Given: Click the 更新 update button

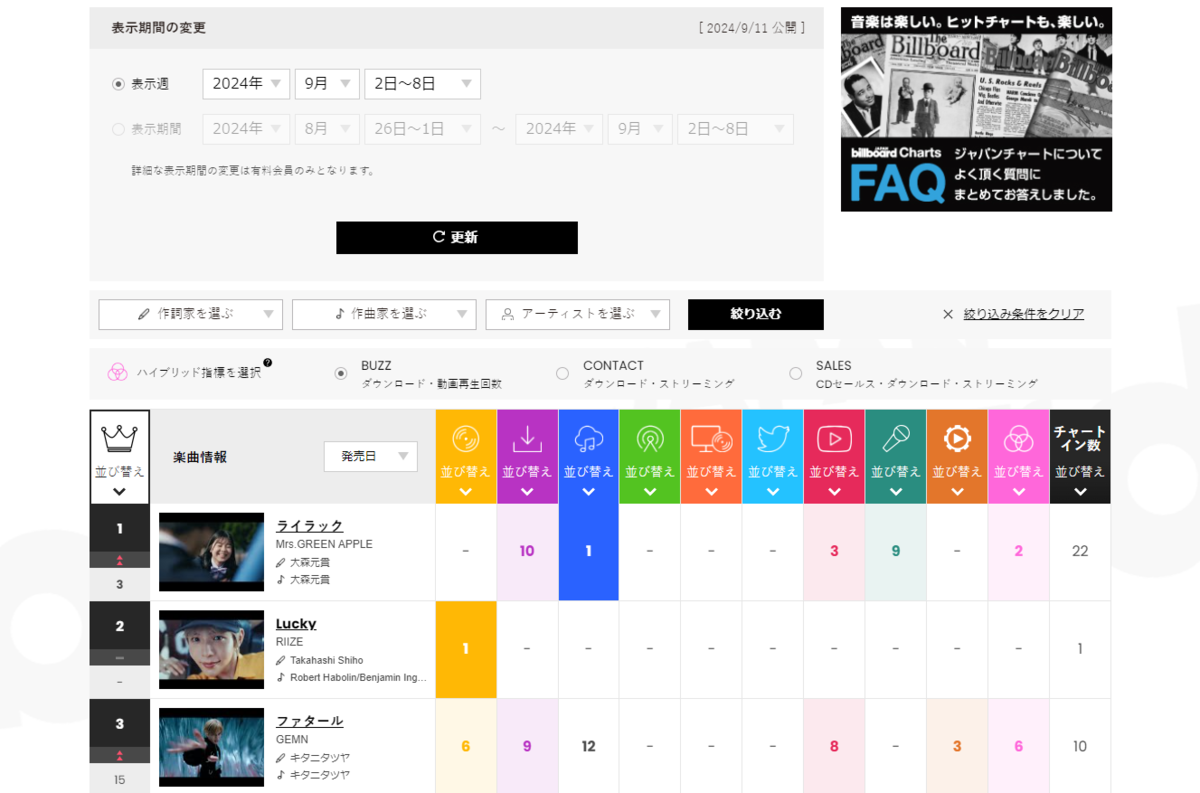Looking at the screenshot, I should coord(457,237).
